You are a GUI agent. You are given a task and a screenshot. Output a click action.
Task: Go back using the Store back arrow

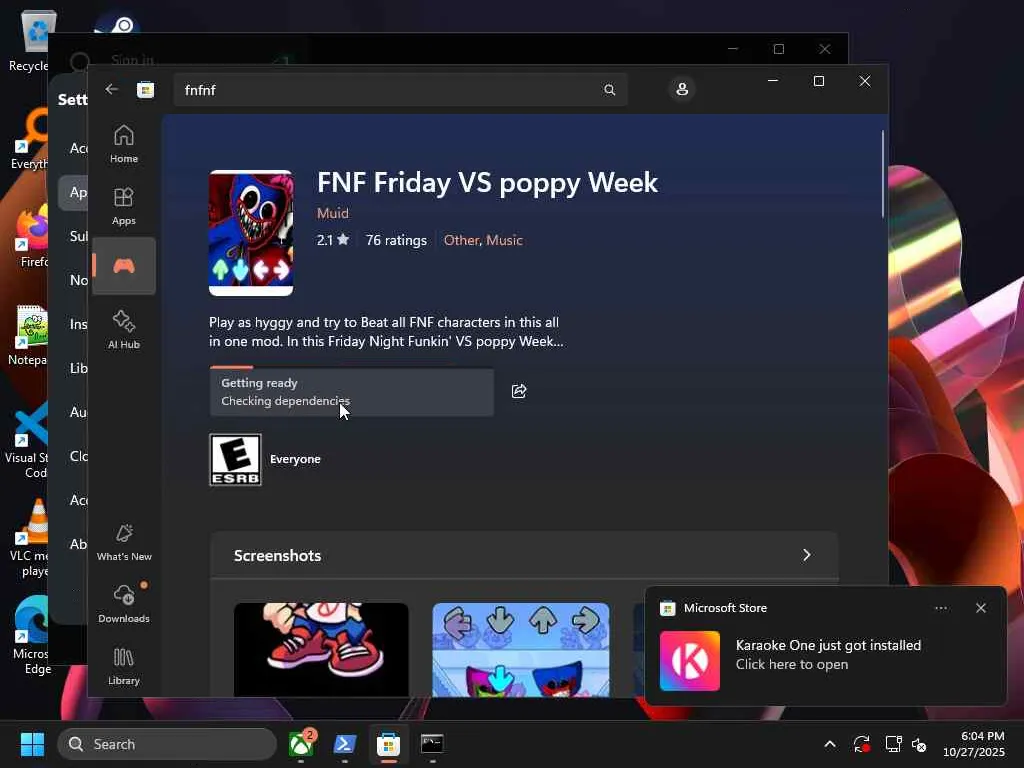pyautogui.click(x=112, y=89)
